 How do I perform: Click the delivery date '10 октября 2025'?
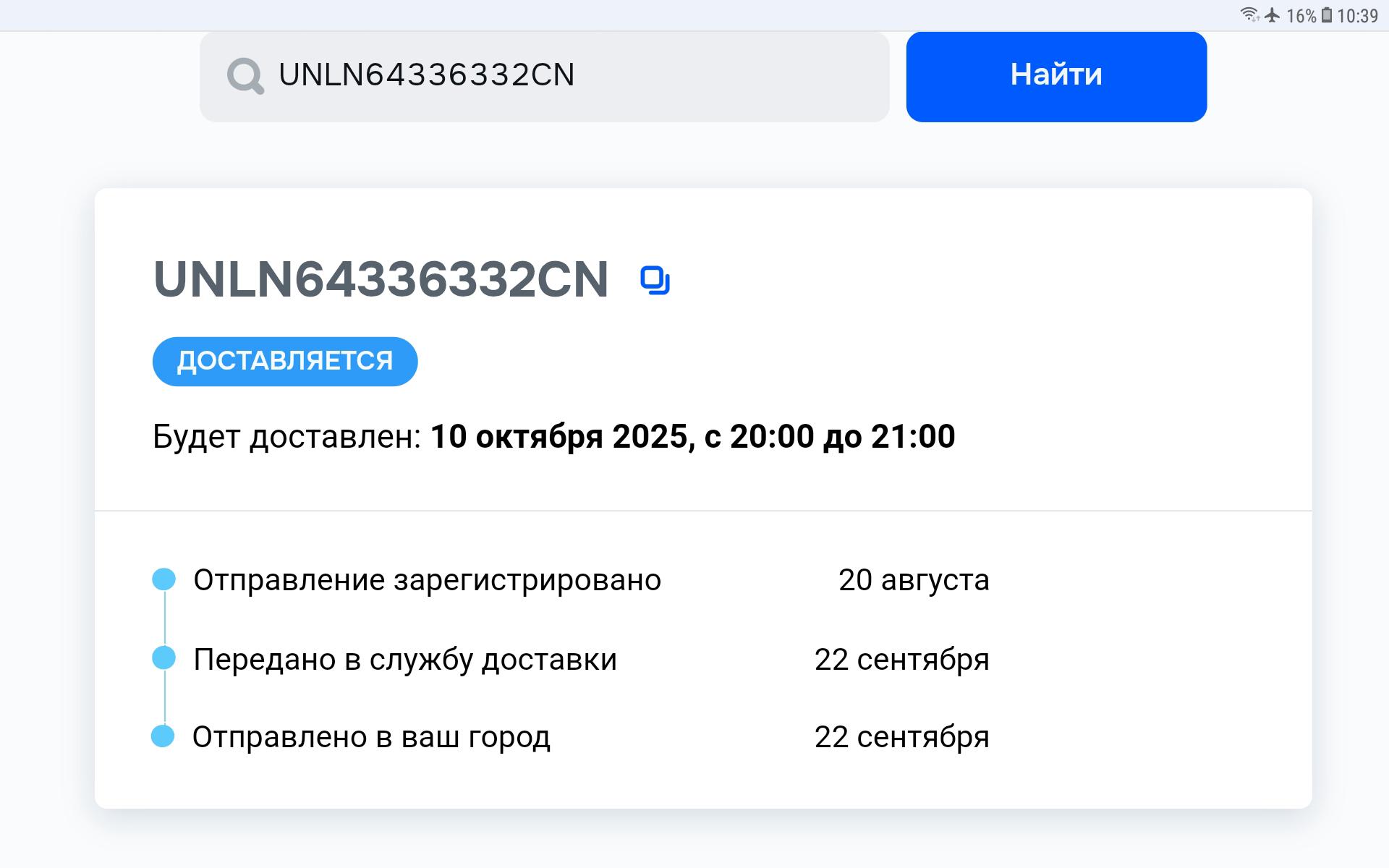tap(558, 437)
